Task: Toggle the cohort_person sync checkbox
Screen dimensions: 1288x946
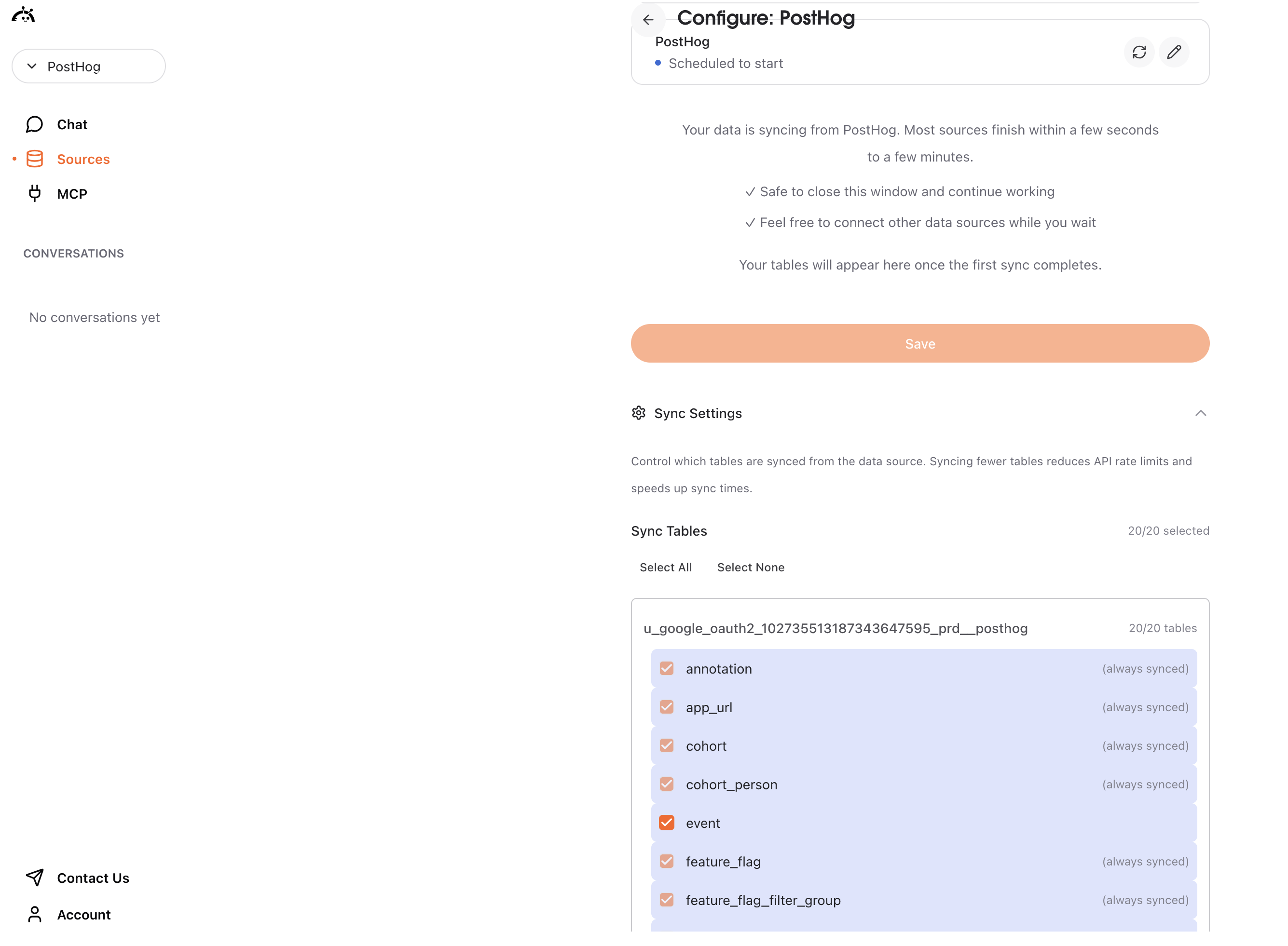Action: click(x=666, y=784)
